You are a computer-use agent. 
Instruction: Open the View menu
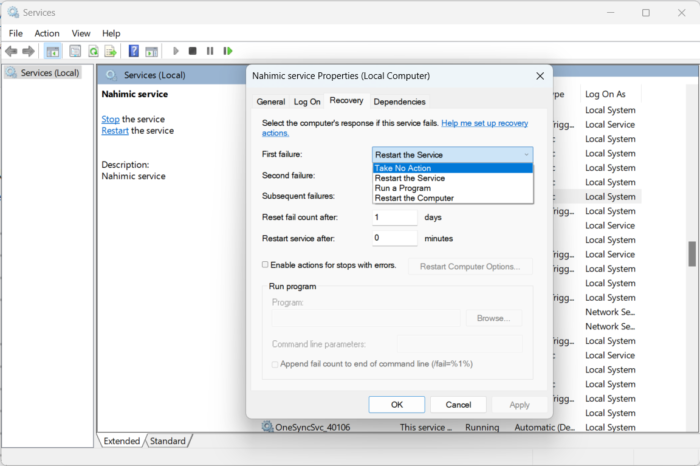click(x=81, y=33)
